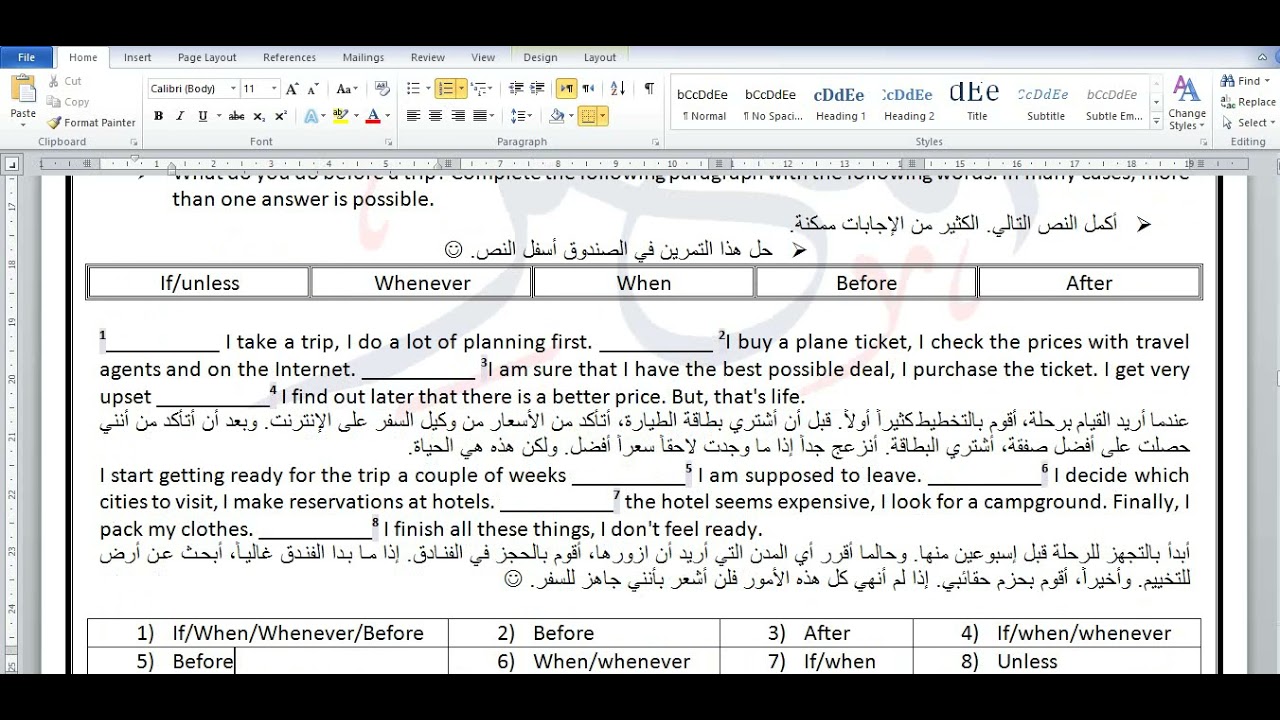Toggle Underline formatting
This screenshot has height=720, width=1280.
click(x=203, y=116)
